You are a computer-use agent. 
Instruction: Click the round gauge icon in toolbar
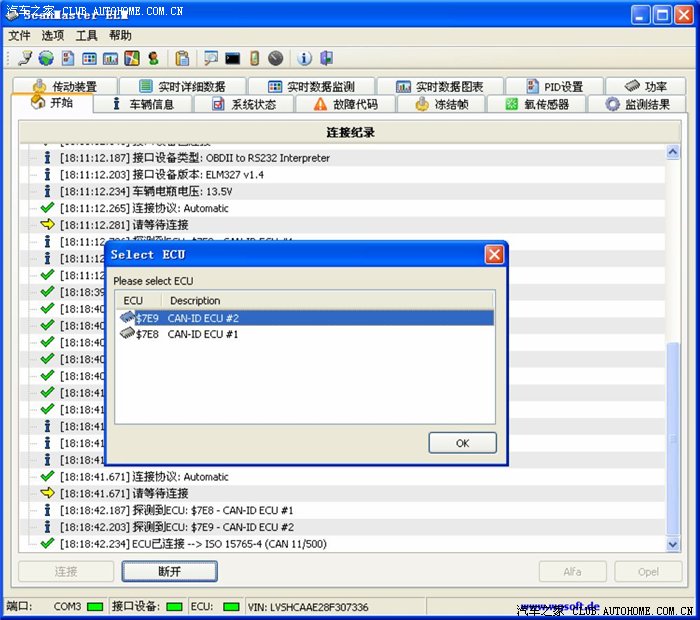(275, 59)
